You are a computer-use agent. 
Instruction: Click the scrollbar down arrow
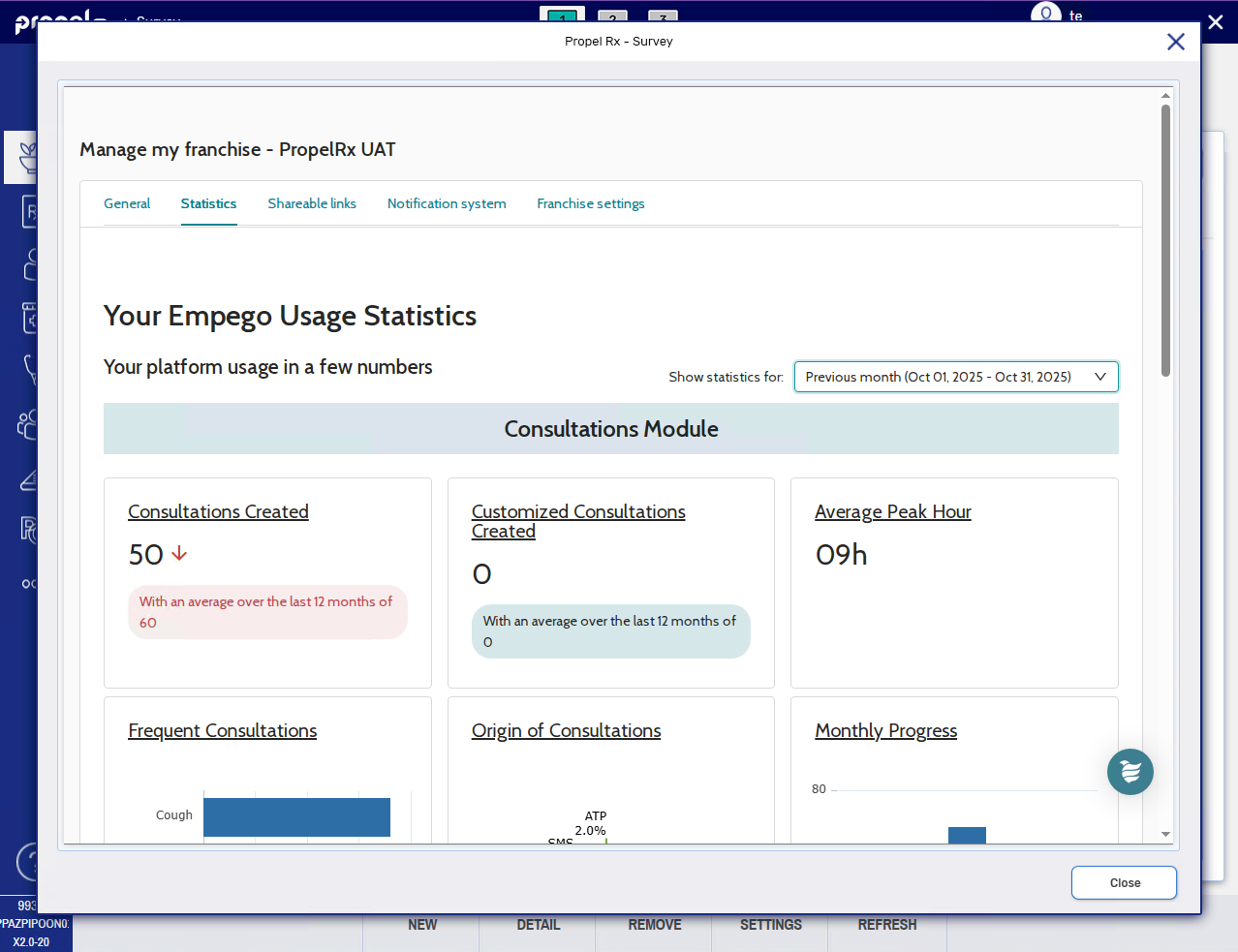pyautogui.click(x=1165, y=834)
